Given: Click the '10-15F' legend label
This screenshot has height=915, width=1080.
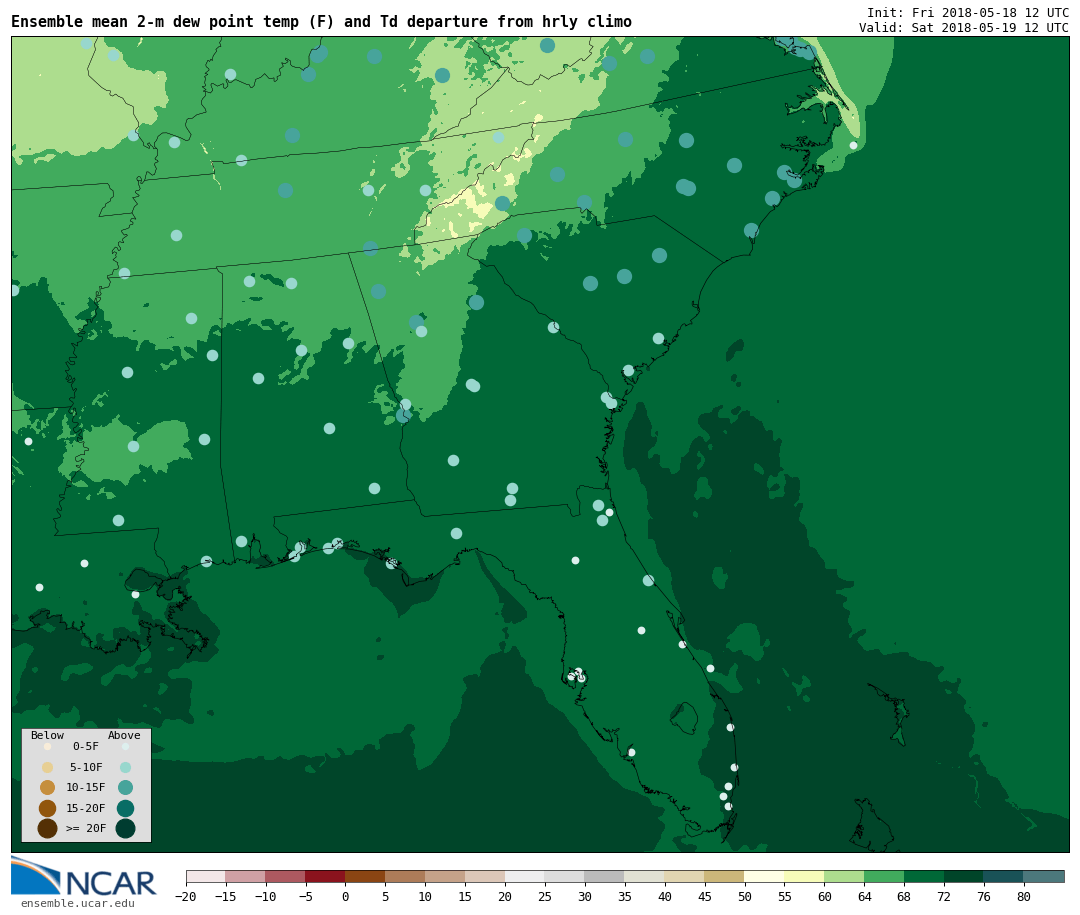Looking at the screenshot, I should pyautogui.click(x=86, y=787).
